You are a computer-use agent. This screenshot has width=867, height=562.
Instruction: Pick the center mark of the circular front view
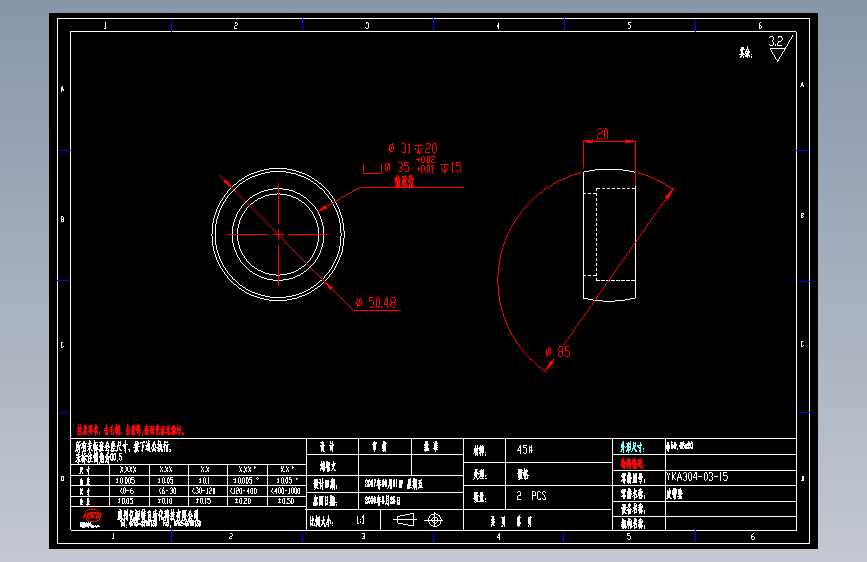click(278, 235)
